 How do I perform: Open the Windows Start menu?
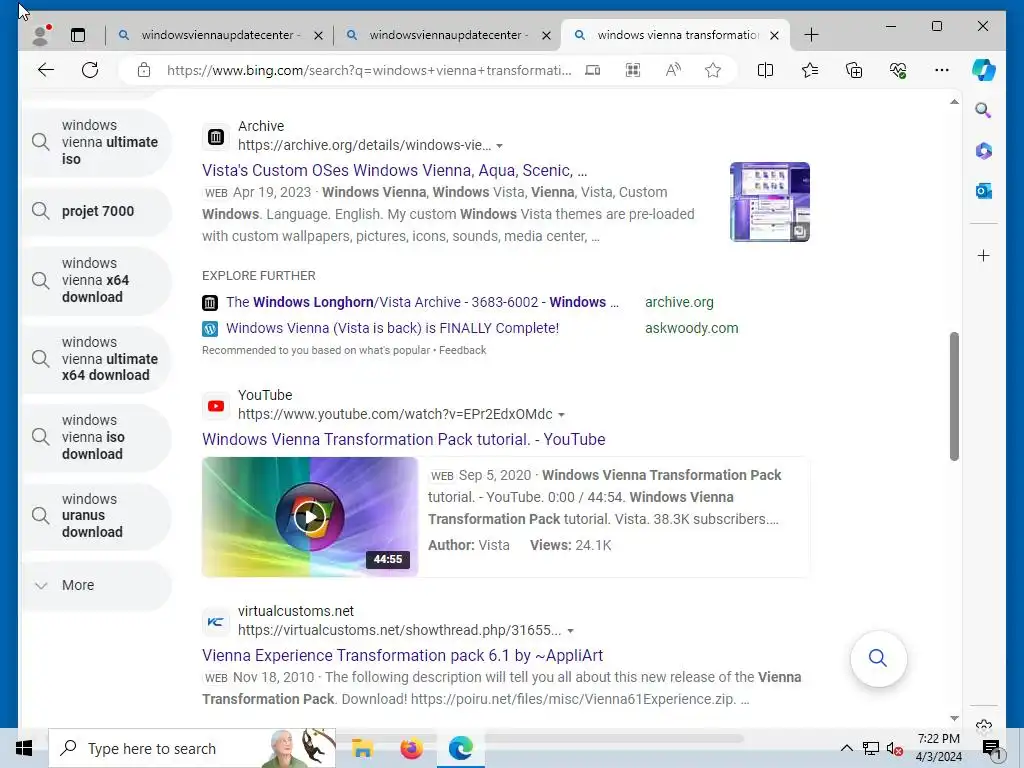24,748
